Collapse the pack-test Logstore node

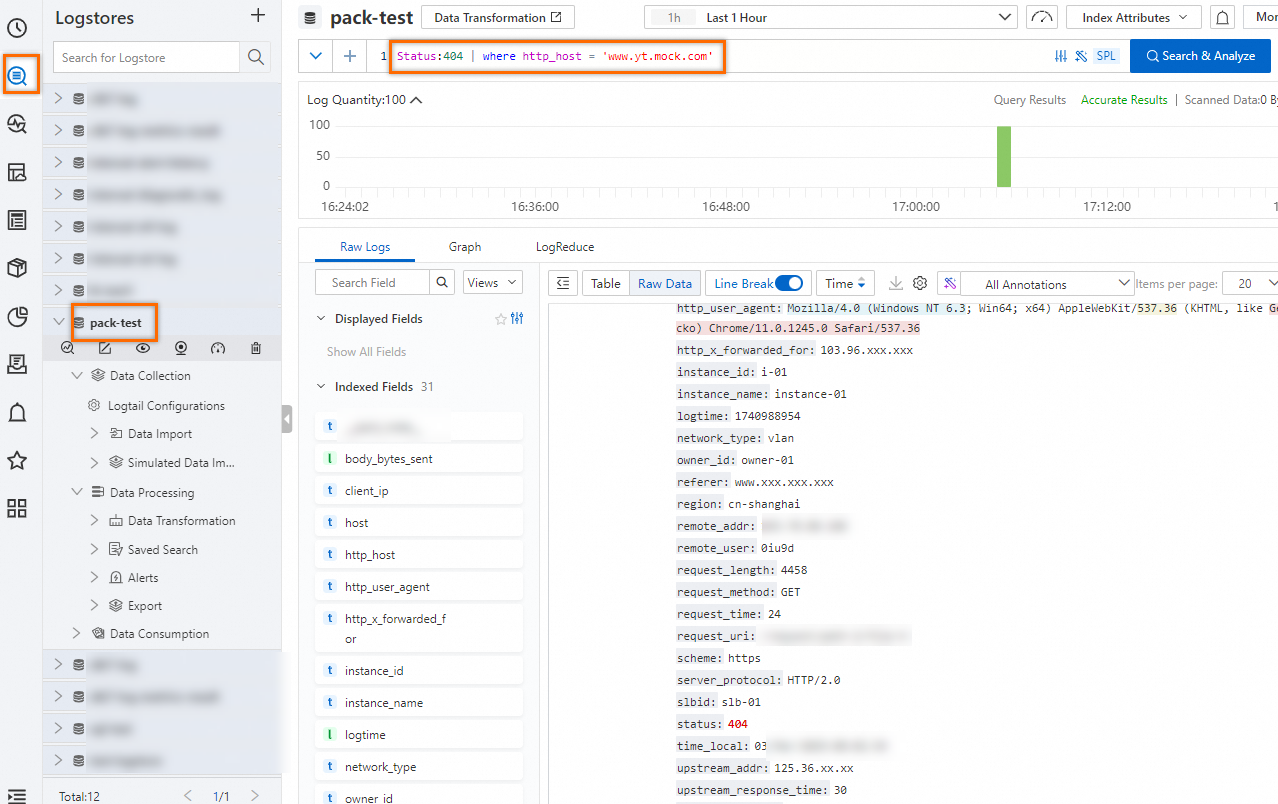(x=58, y=322)
